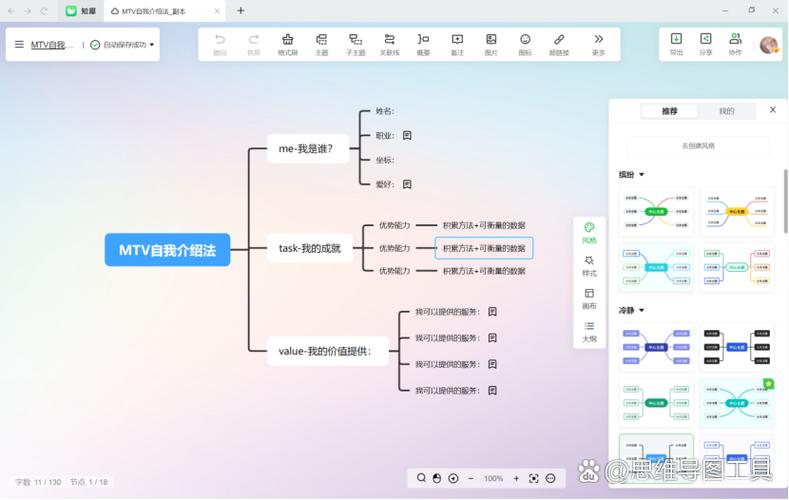
Task: Click the style panel vertical scrollbar
Action: (x=785, y=201)
